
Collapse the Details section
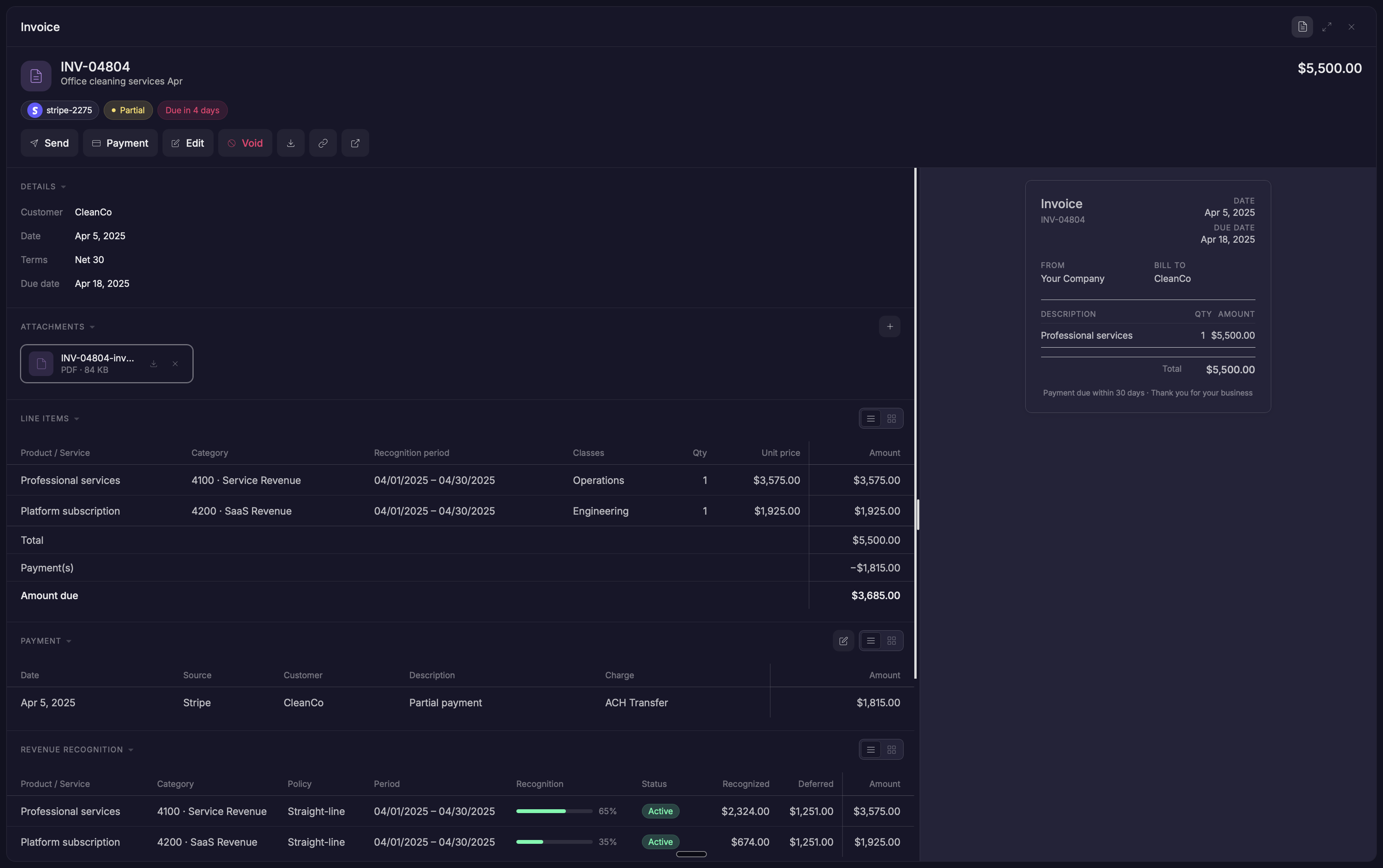[44, 187]
